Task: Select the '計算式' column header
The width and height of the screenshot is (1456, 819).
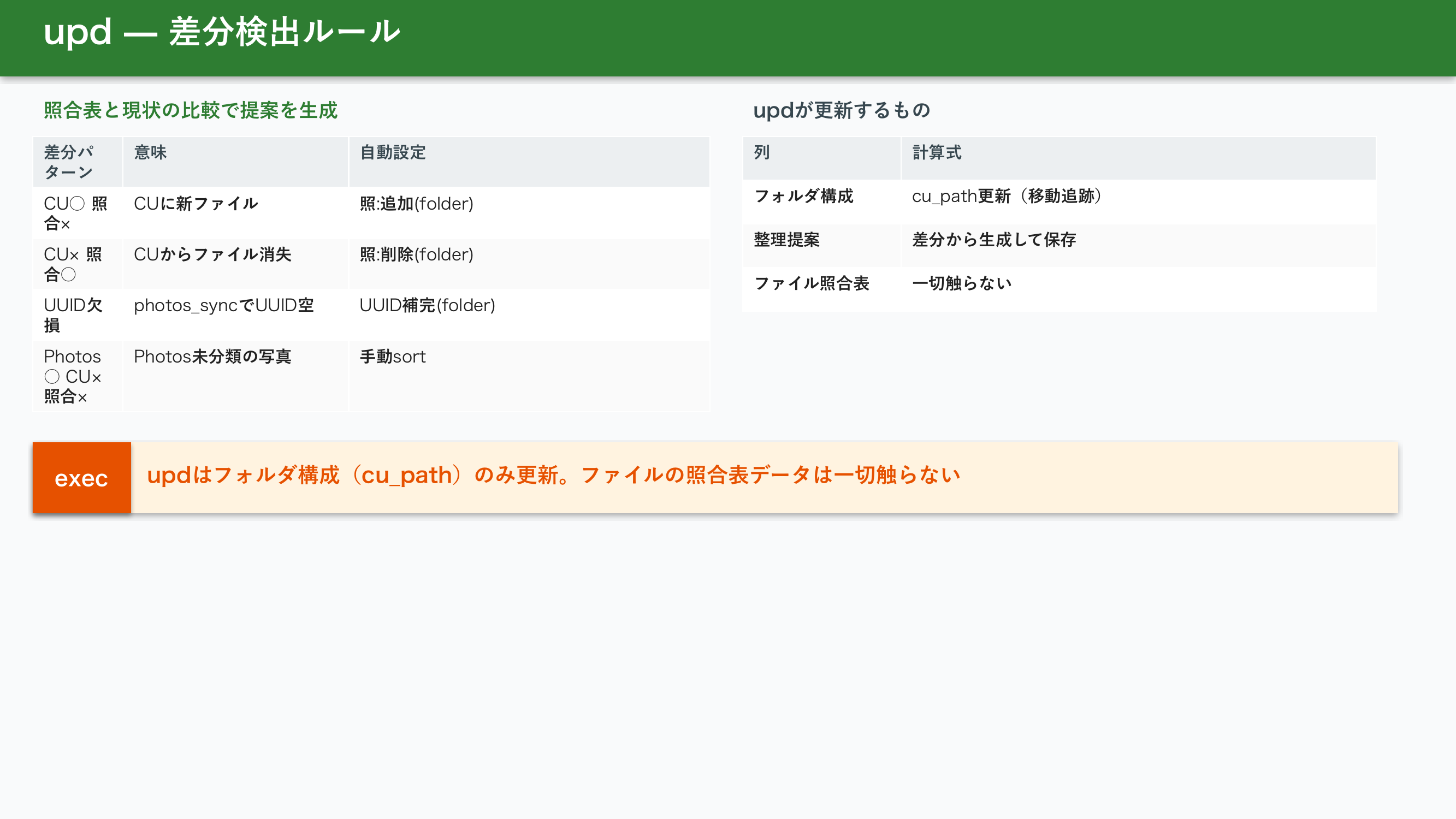Action: coord(937,153)
